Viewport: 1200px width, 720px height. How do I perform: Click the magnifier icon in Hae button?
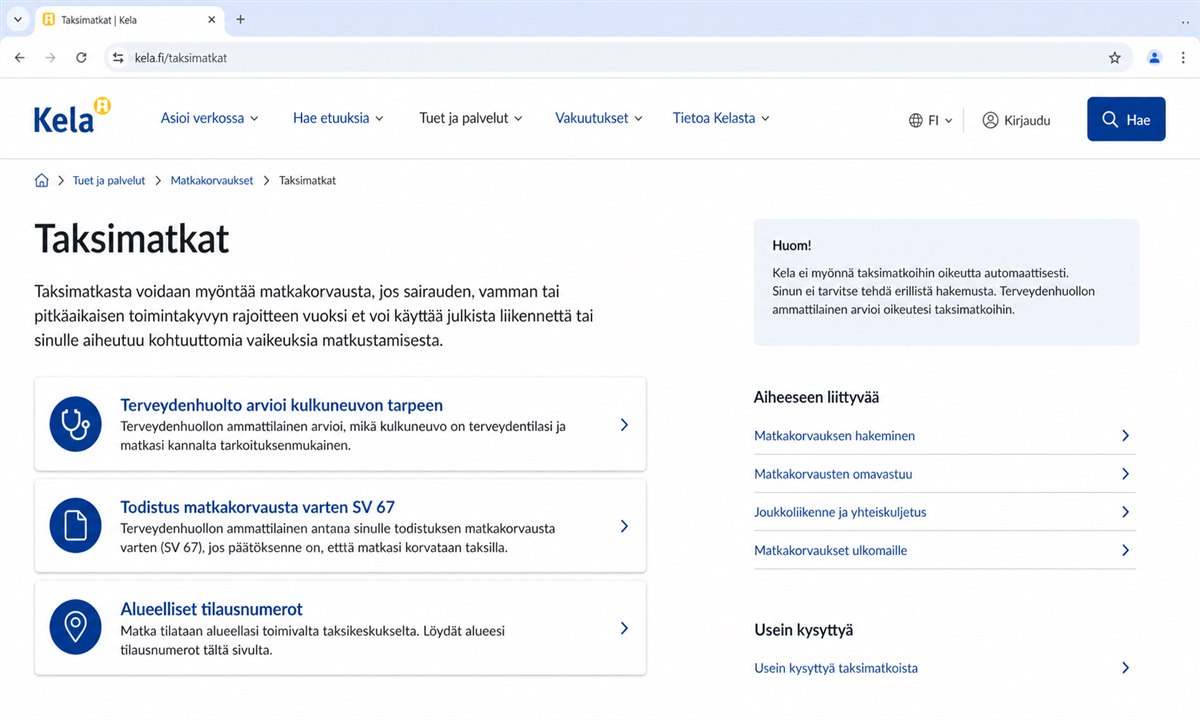tap(1110, 119)
